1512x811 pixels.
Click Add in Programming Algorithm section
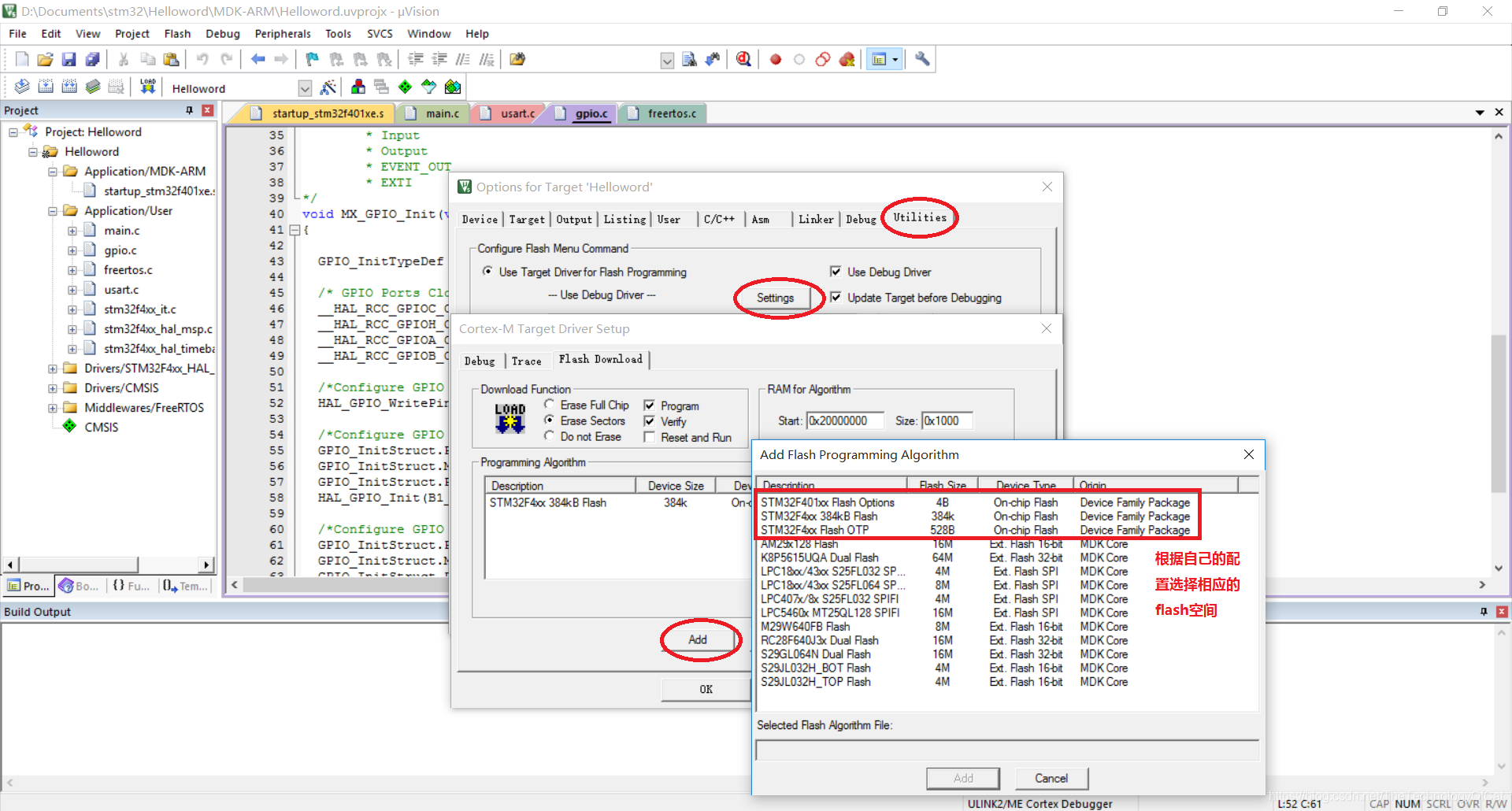click(x=698, y=639)
